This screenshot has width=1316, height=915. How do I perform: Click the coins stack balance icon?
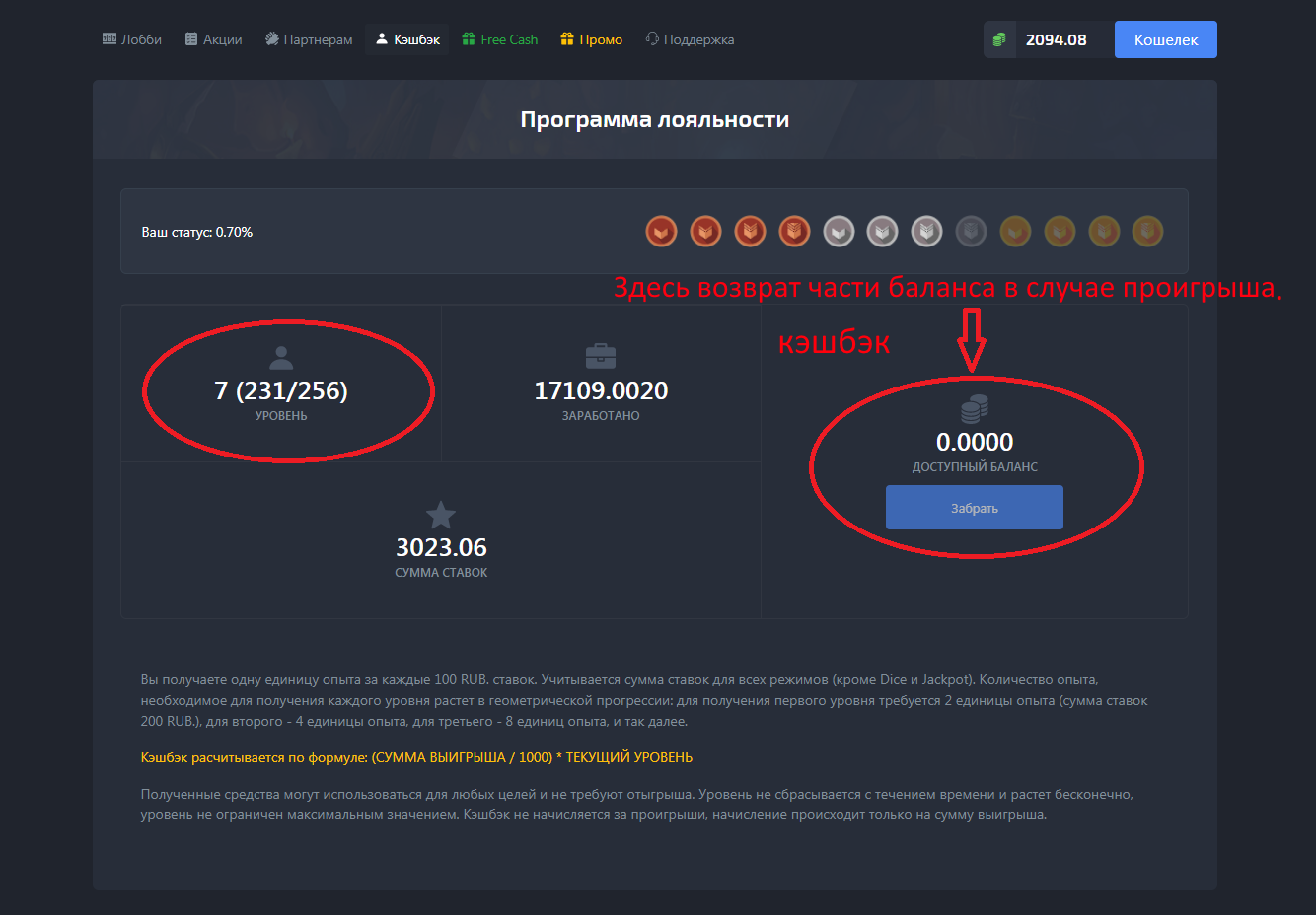coord(975,409)
